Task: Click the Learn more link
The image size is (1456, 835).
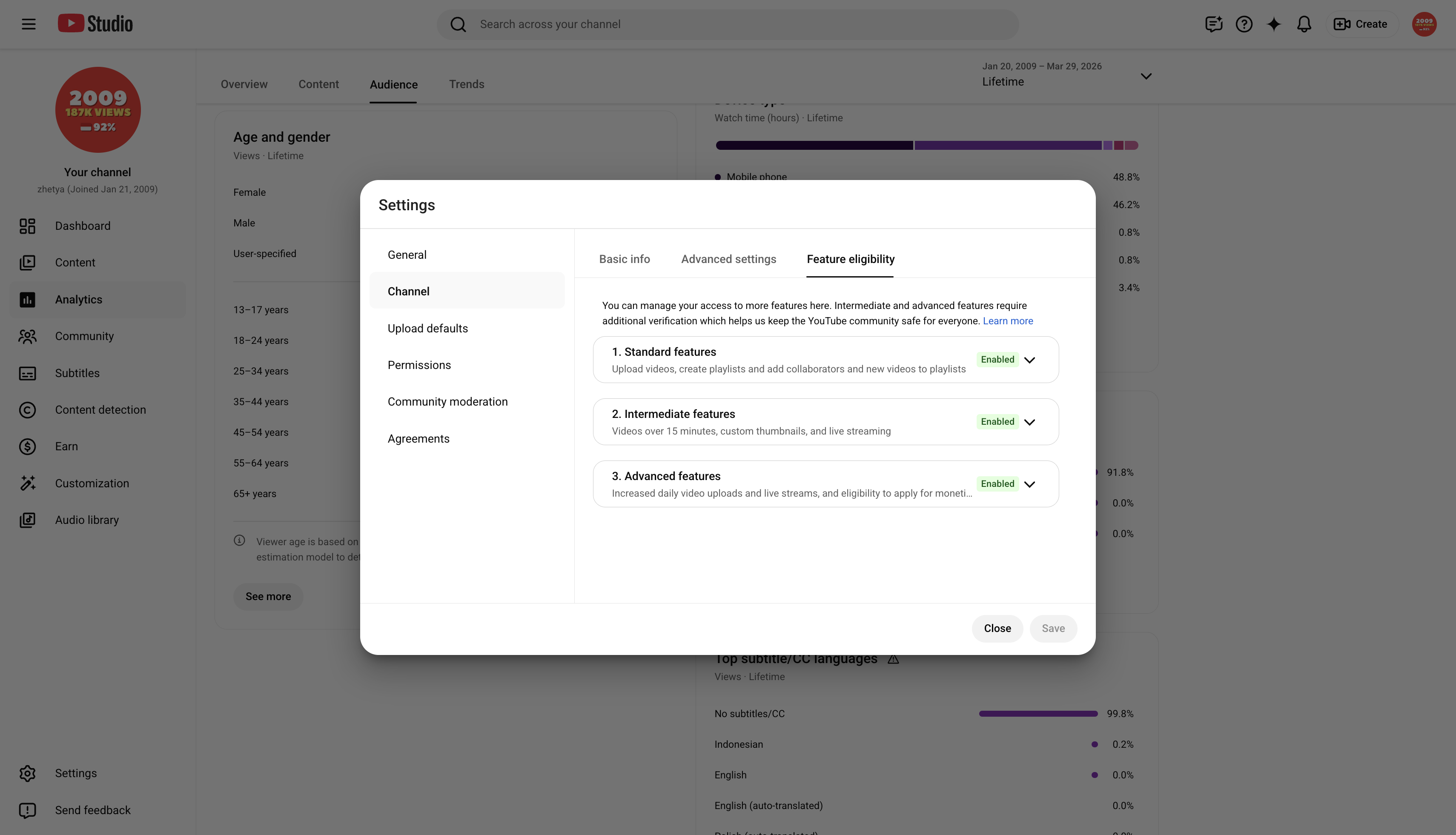Action: click(1007, 321)
